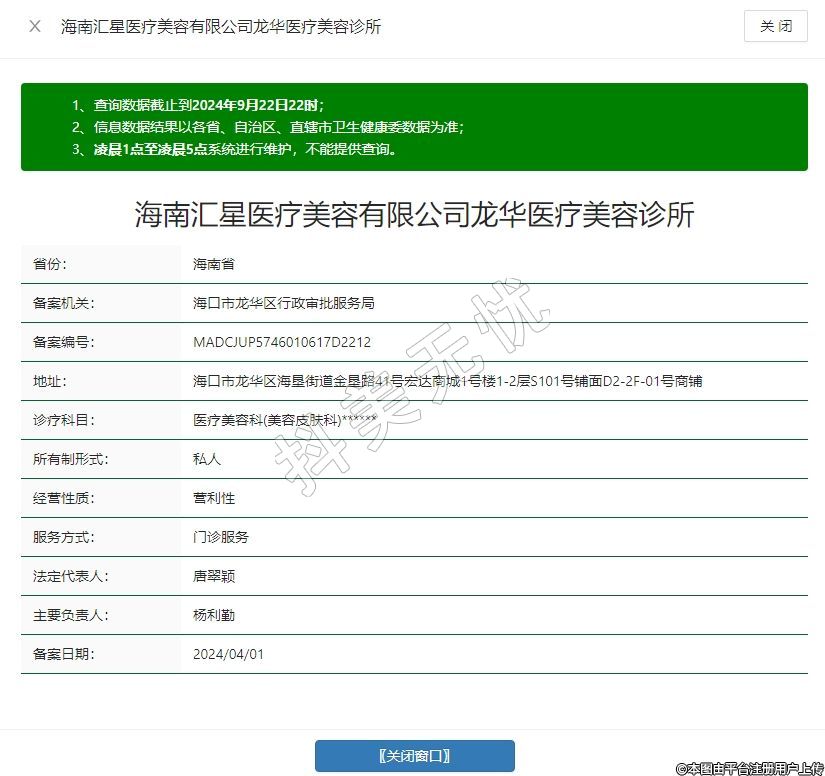Click the 备案编号 row label
825x776 pixels.
tap(63, 342)
